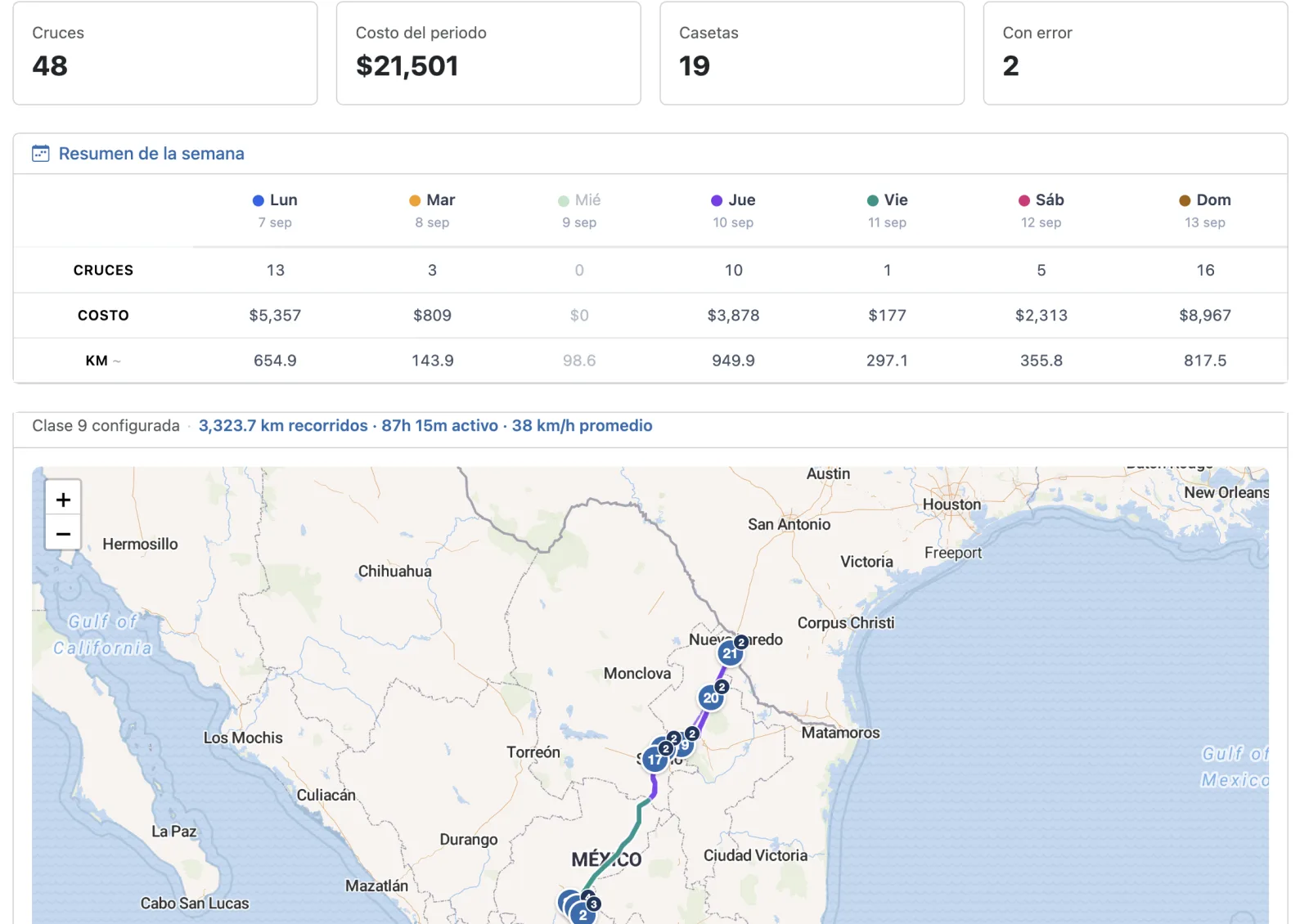Zoom out the map with minus button

tap(63, 533)
